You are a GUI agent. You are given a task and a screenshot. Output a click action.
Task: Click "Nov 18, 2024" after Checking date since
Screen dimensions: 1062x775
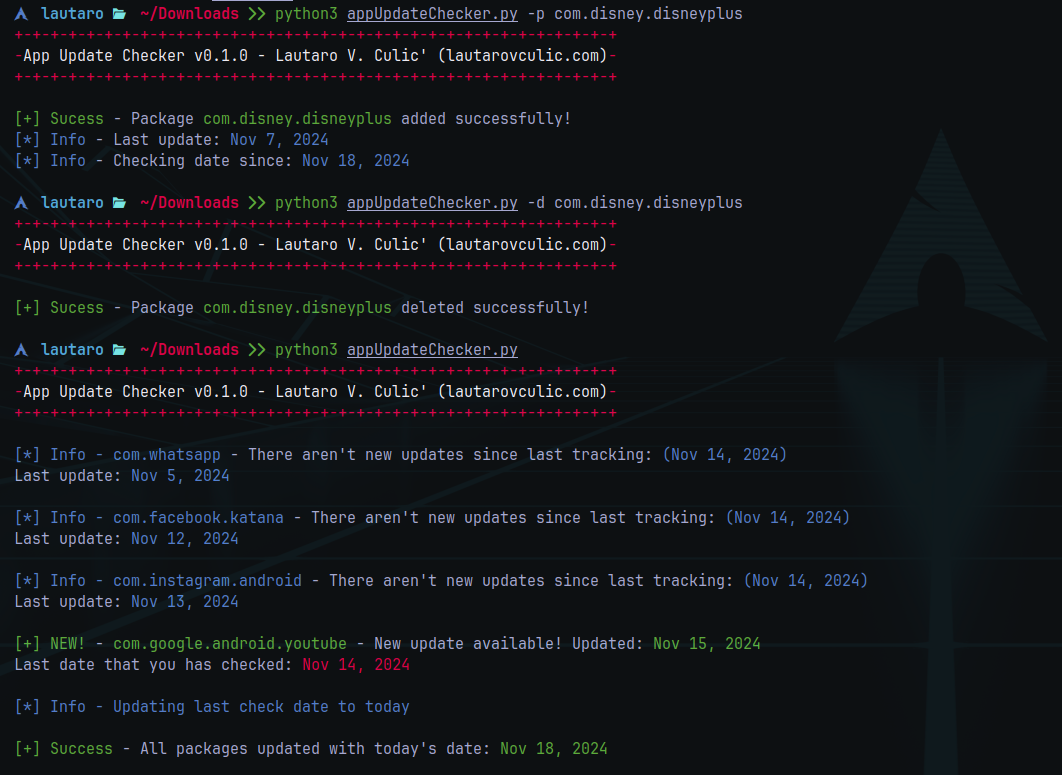356,161
